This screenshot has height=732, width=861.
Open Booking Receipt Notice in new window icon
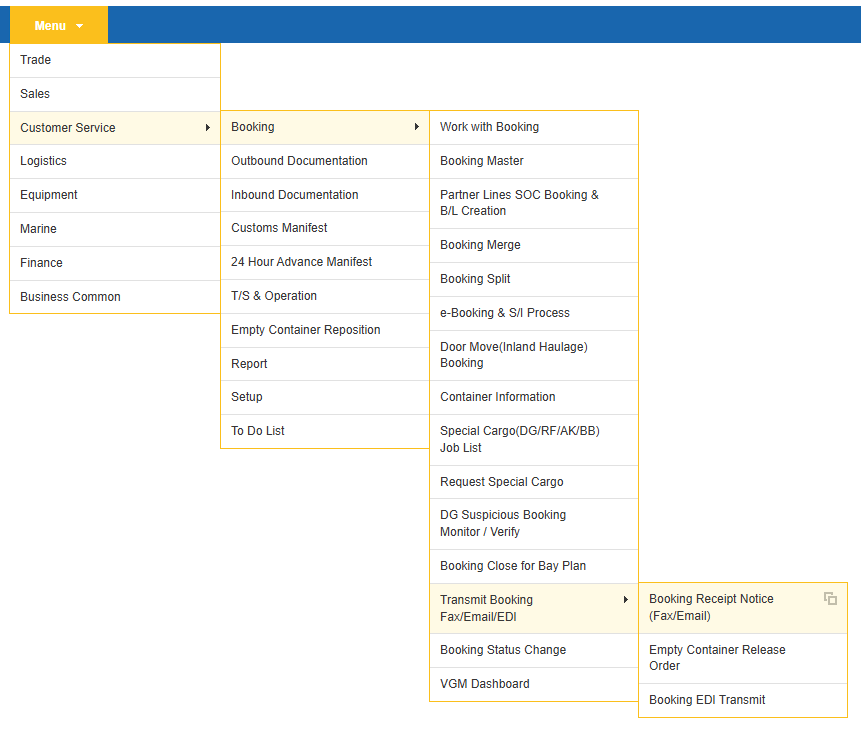coord(830,599)
